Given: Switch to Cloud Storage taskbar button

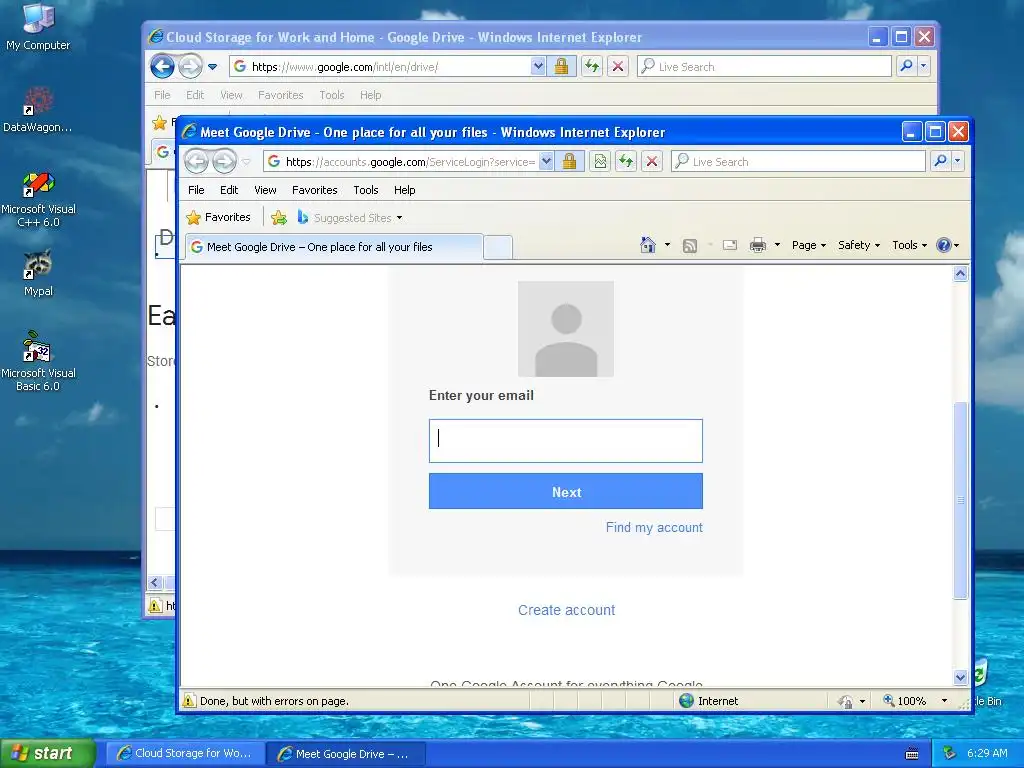Looking at the screenshot, I should 185,753.
